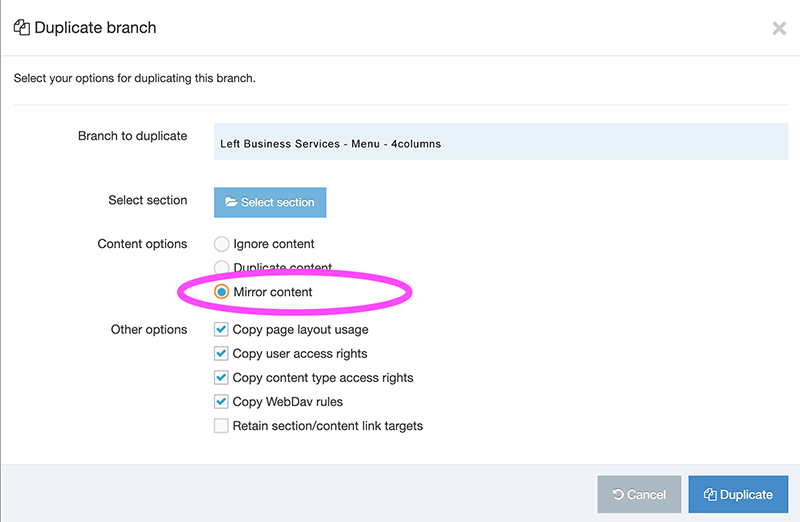The width and height of the screenshot is (800, 522).
Task: Click the 'Content options' field label
Action: tap(142, 244)
